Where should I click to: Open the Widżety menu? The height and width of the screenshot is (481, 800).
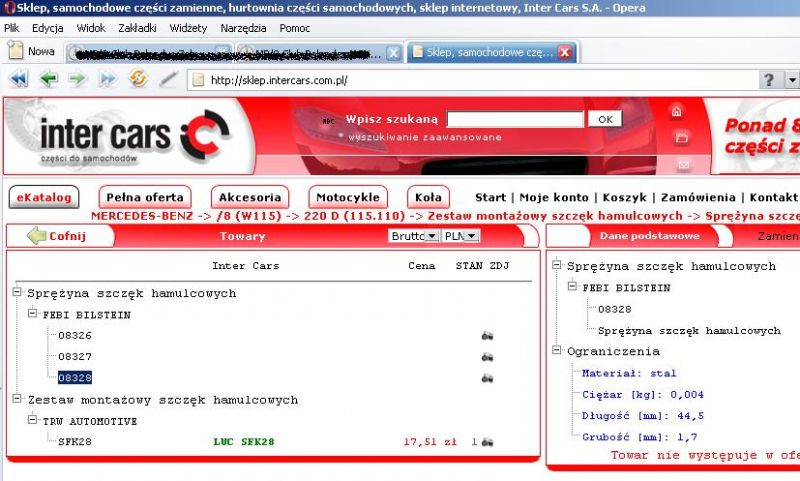pyautogui.click(x=188, y=28)
